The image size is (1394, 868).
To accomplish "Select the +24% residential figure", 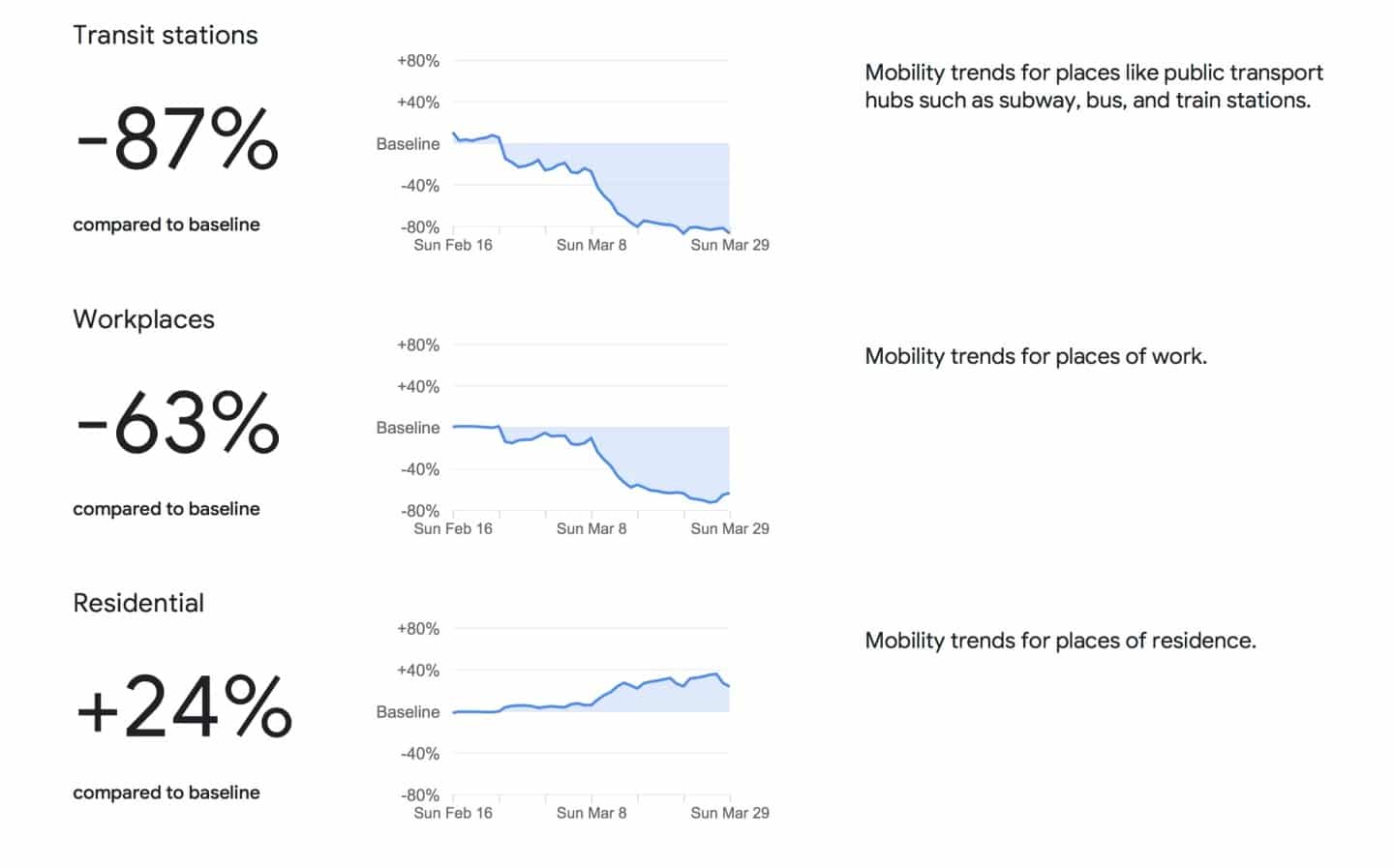I will pos(184,706).
